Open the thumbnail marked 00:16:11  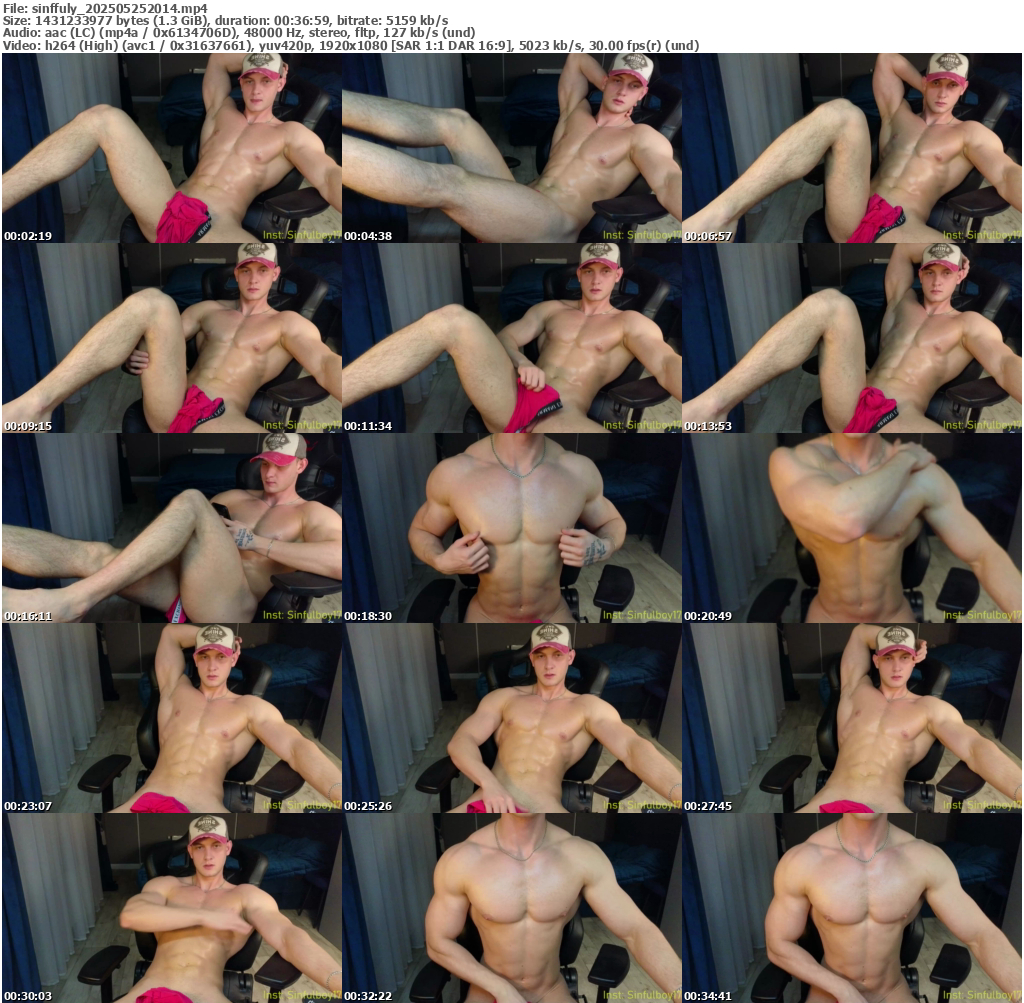(x=171, y=528)
